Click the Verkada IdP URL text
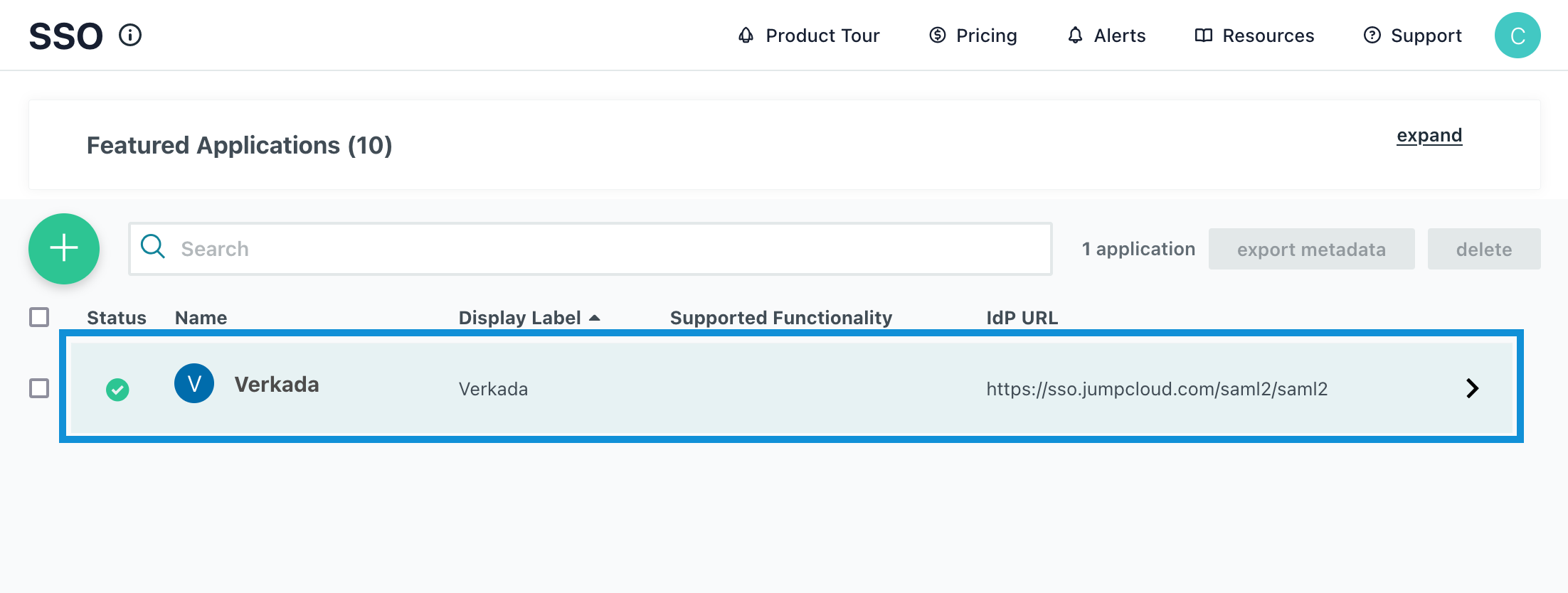Image resolution: width=1568 pixels, height=593 pixels. pyautogui.click(x=1156, y=389)
